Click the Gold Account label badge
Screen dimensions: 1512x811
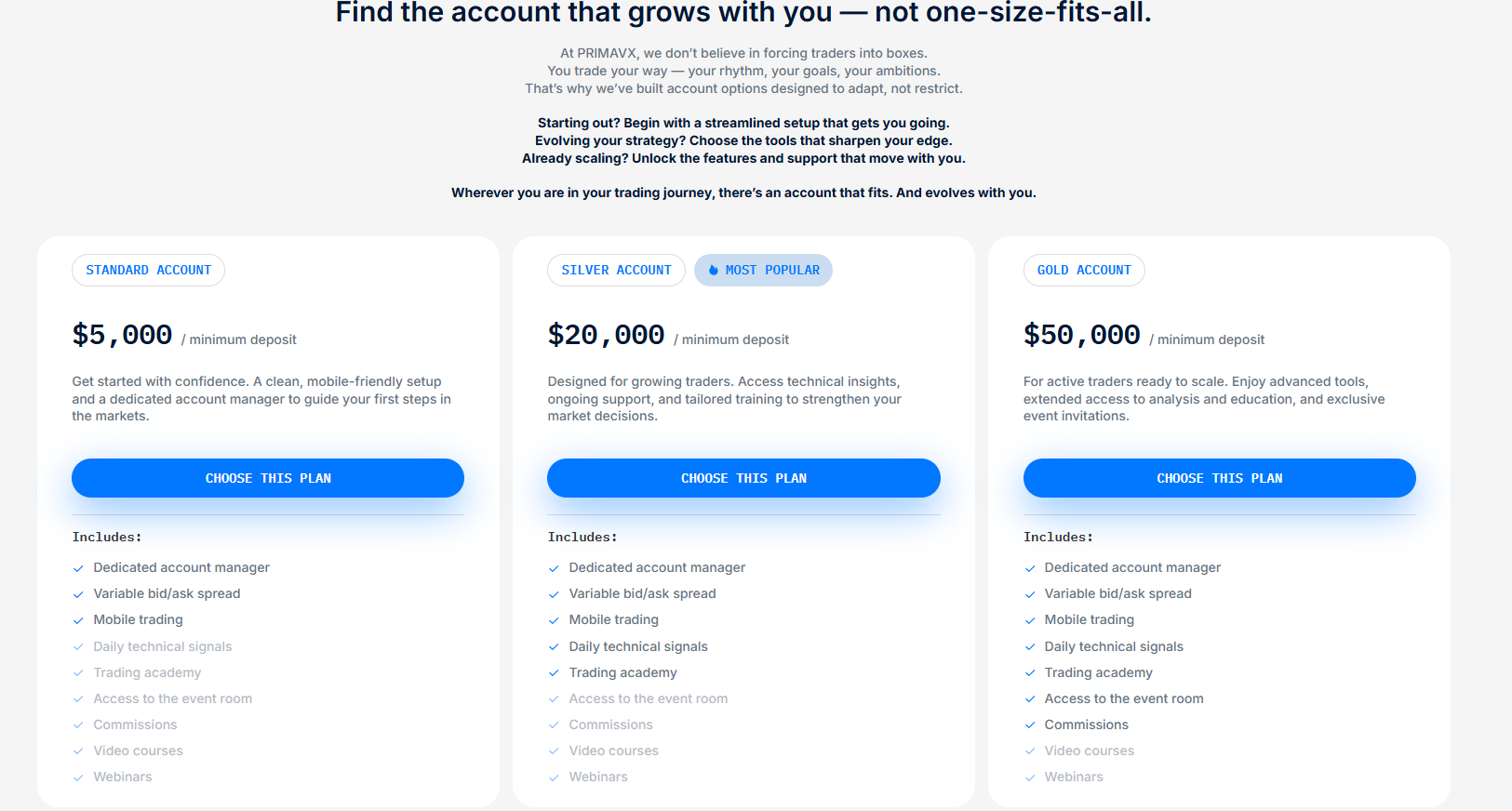tap(1084, 271)
